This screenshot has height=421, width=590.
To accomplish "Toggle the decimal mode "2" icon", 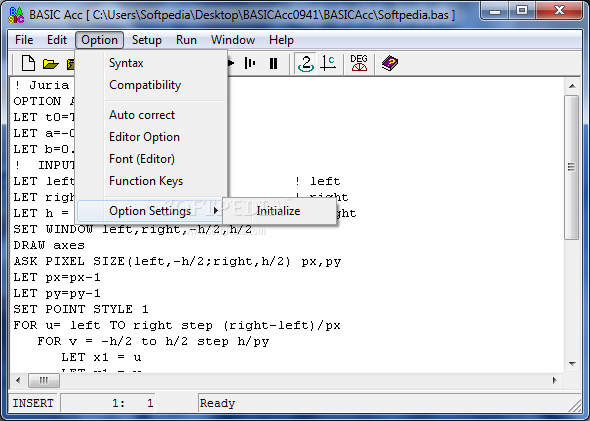I will [306, 63].
